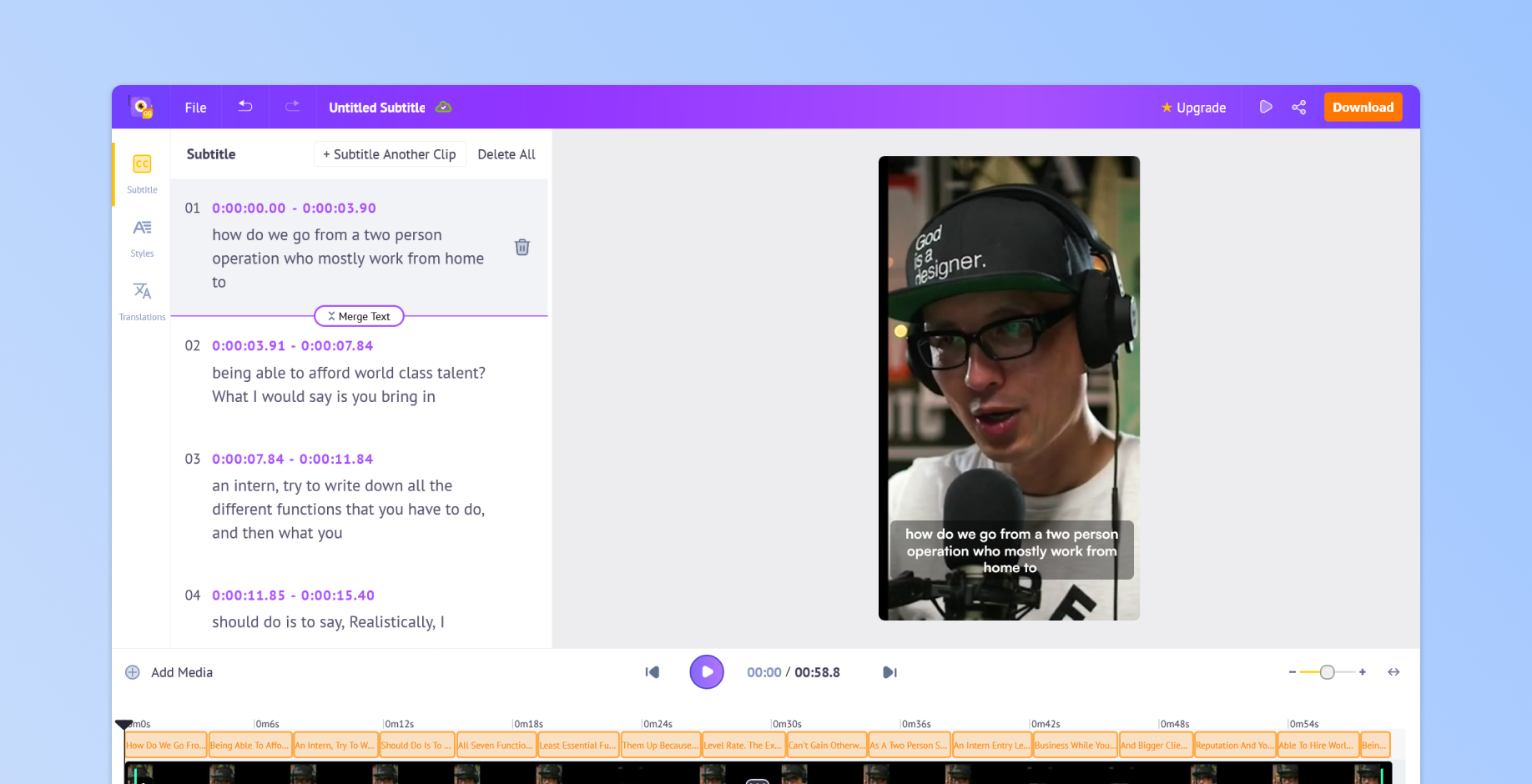Click the Upgrade star button
1532x784 pixels.
pos(1193,108)
